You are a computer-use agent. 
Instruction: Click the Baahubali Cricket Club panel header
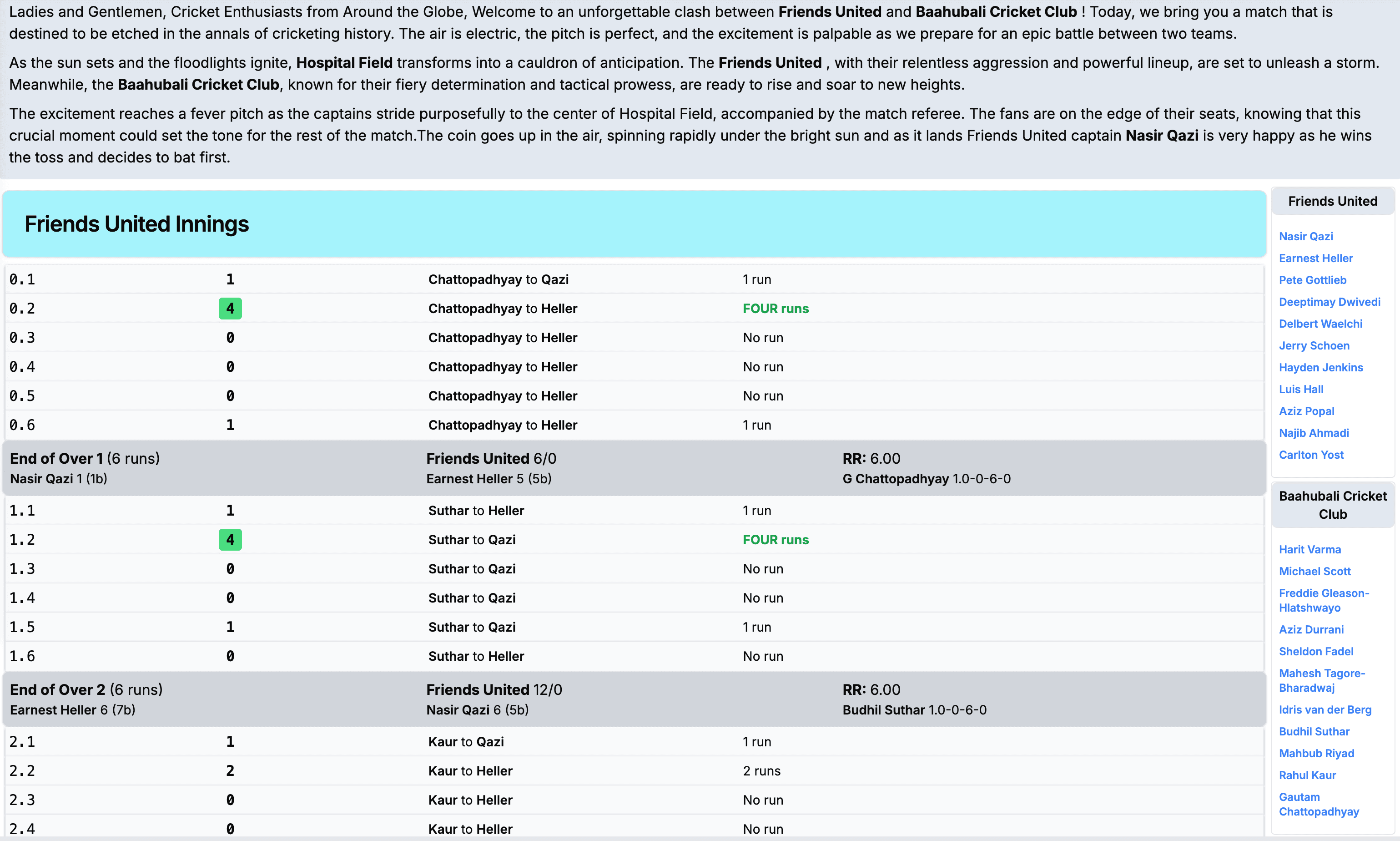click(x=1332, y=504)
